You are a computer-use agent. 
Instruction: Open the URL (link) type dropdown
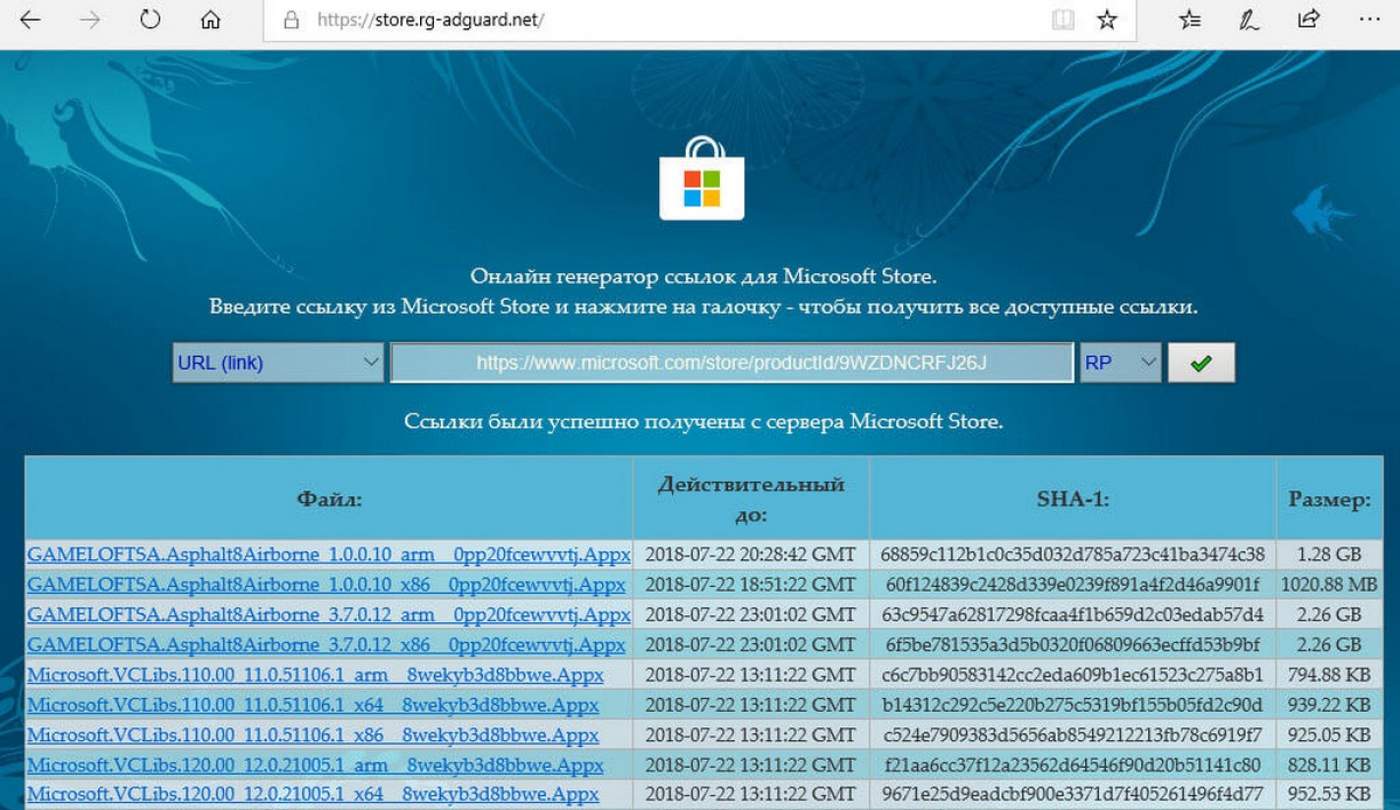[278, 363]
